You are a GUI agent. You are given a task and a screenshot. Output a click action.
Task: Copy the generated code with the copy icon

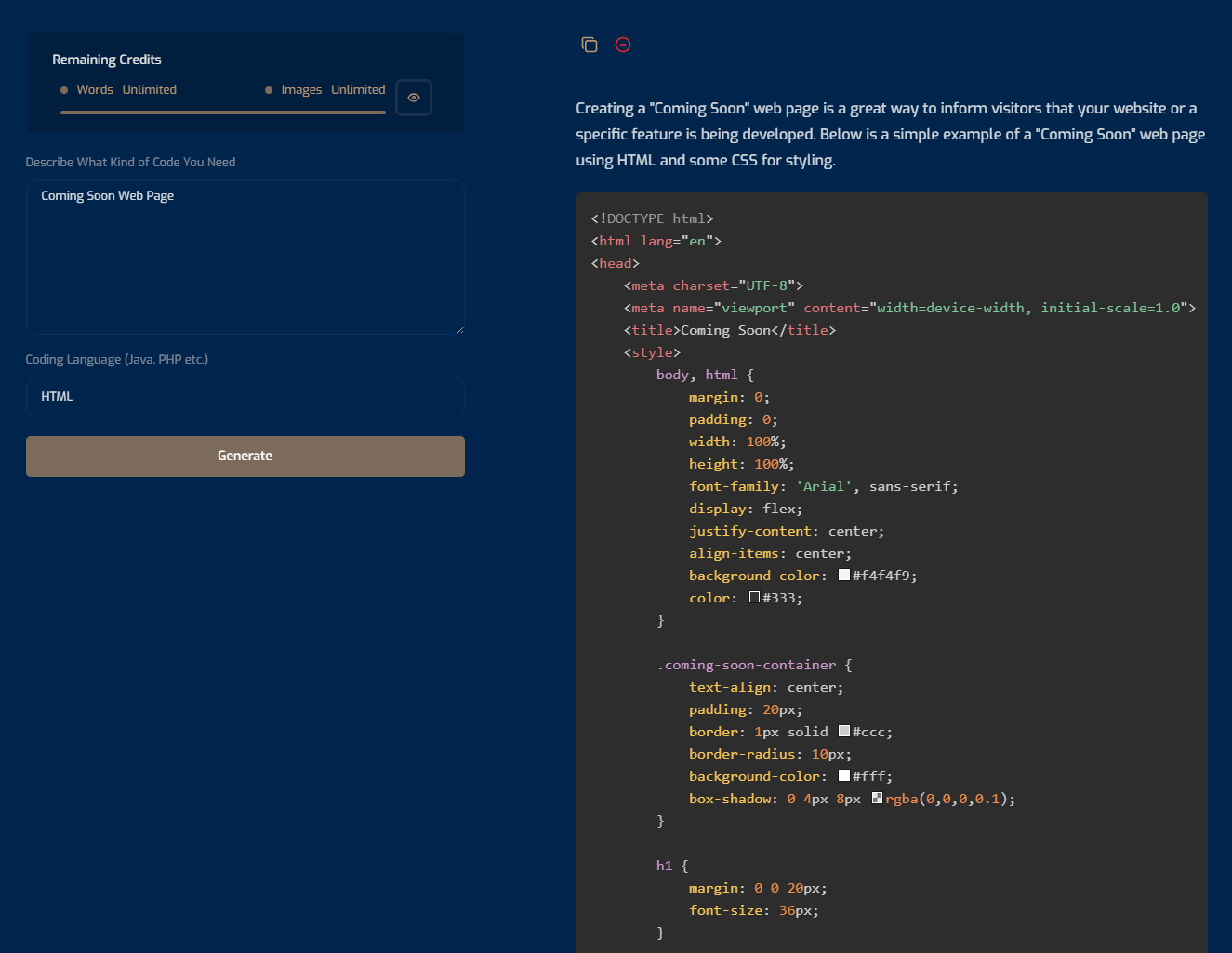tap(589, 45)
